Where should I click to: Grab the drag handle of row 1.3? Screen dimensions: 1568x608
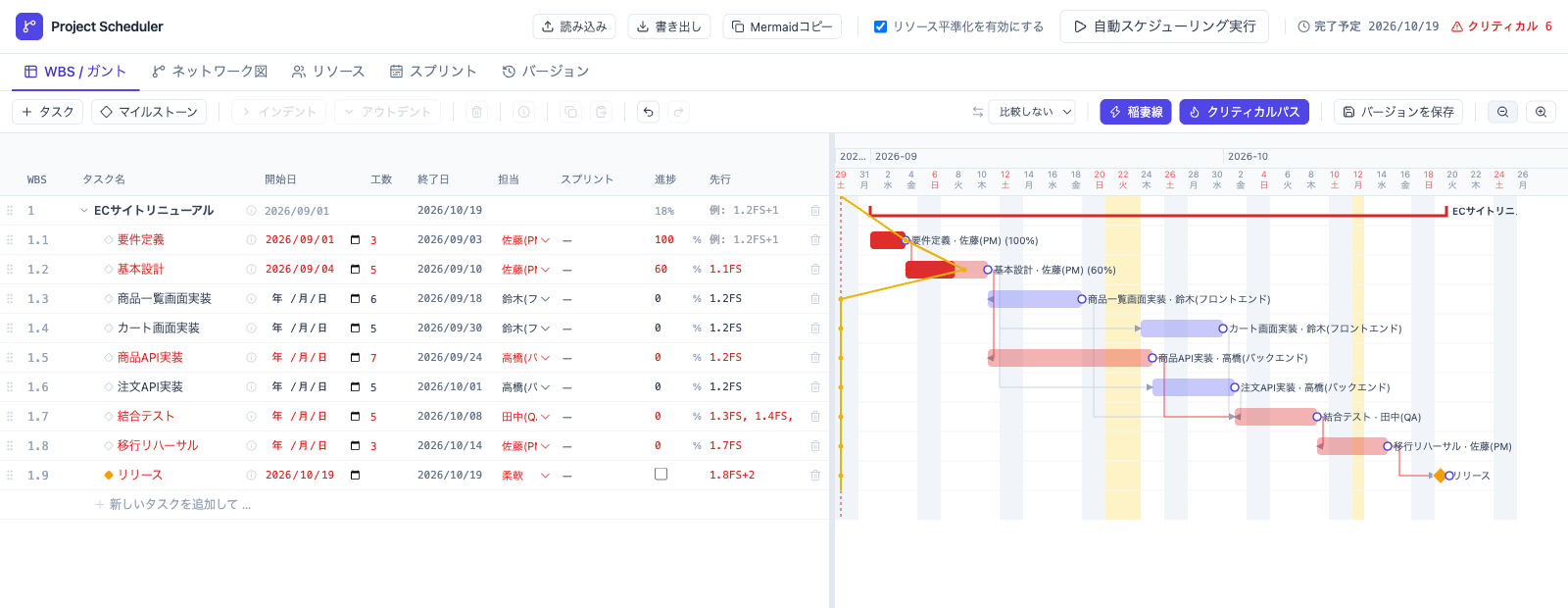[10, 298]
